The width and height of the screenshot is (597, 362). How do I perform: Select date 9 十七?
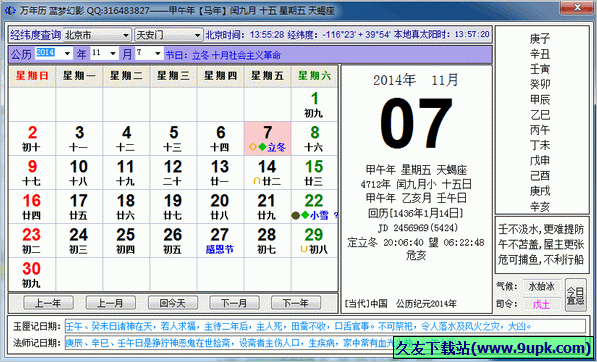(x=32, y=172)
